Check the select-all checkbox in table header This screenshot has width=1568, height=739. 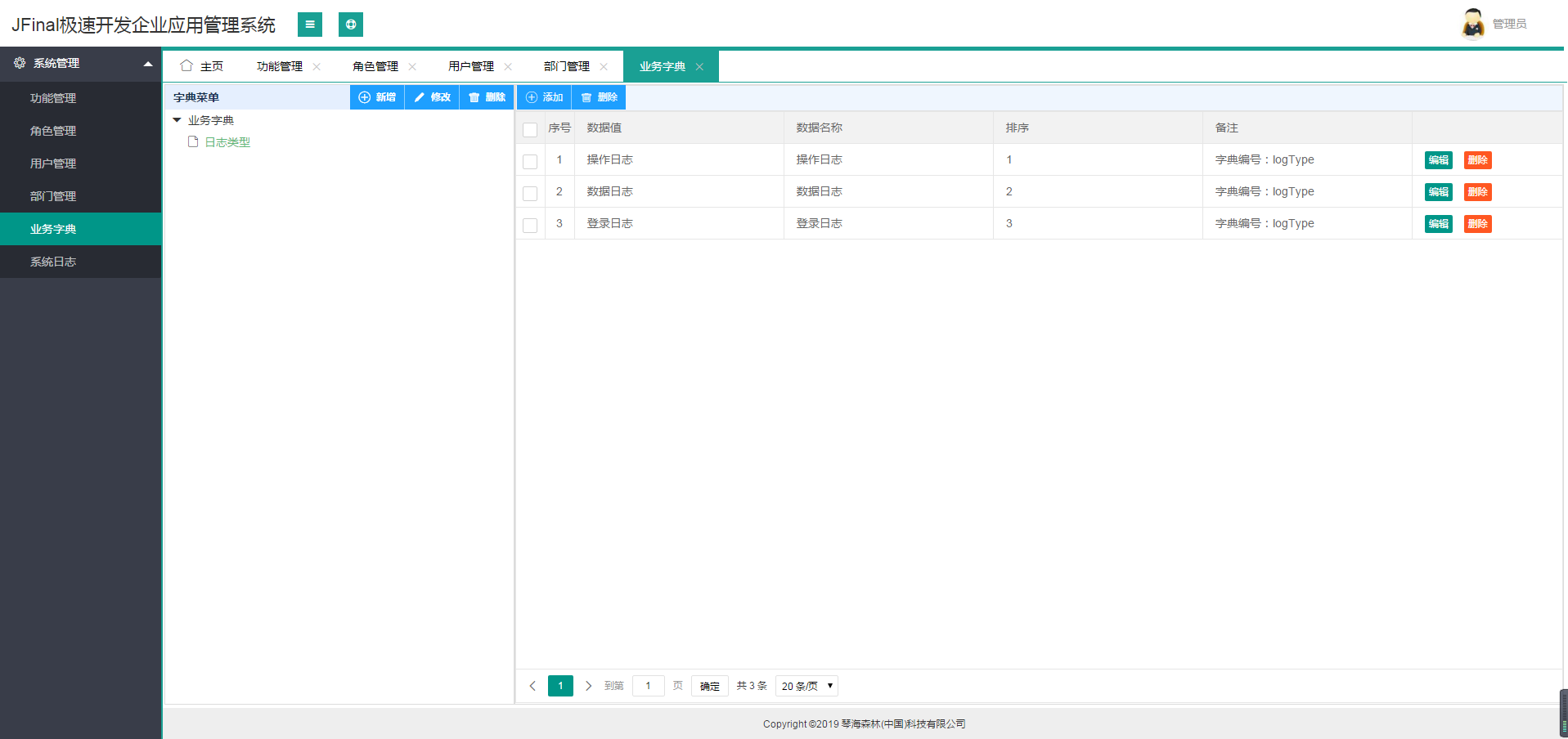coord(530,129)
